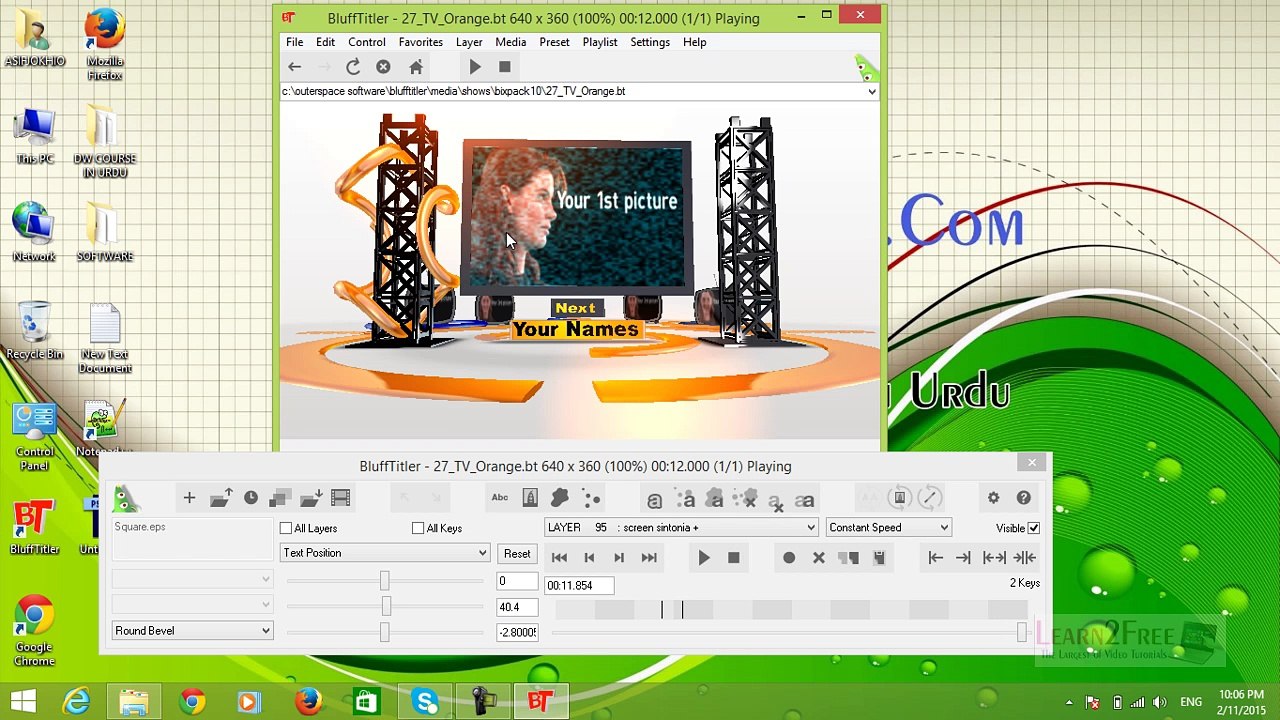Click tool window stop button

[x=734, y=558]
